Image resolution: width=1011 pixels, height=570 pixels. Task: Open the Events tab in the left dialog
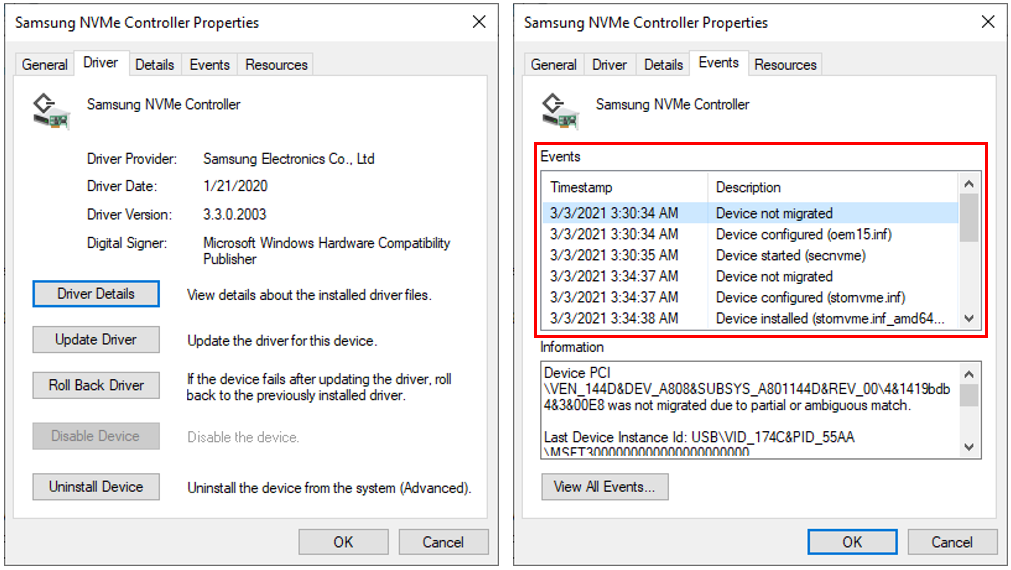click(x=210, y=64)
